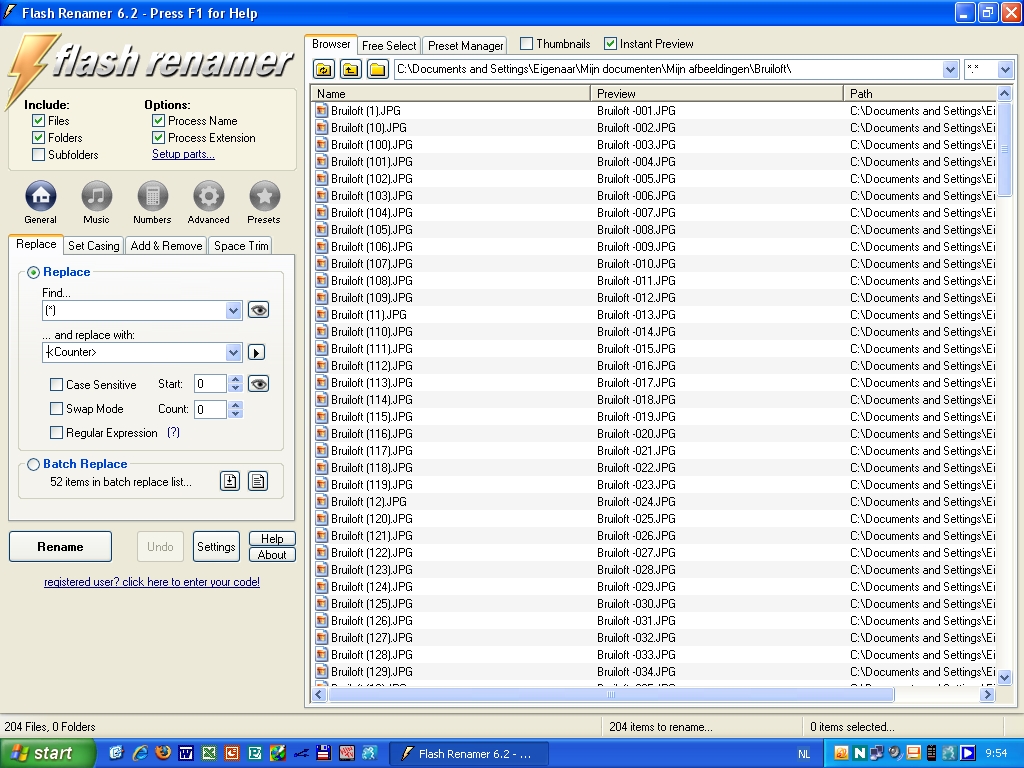Switch to the Set Casing tab
Screen dimensions: 1024x768
point(94,246)
